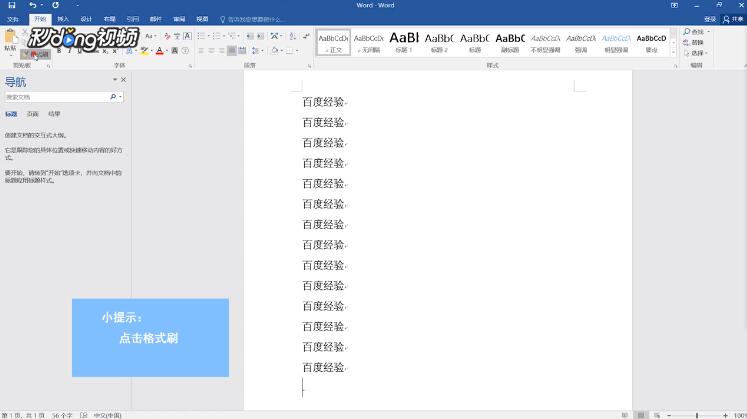The image size is (747, 419).
Task: Switch to web layout view in status bar
Action: (x=657, y=415)
